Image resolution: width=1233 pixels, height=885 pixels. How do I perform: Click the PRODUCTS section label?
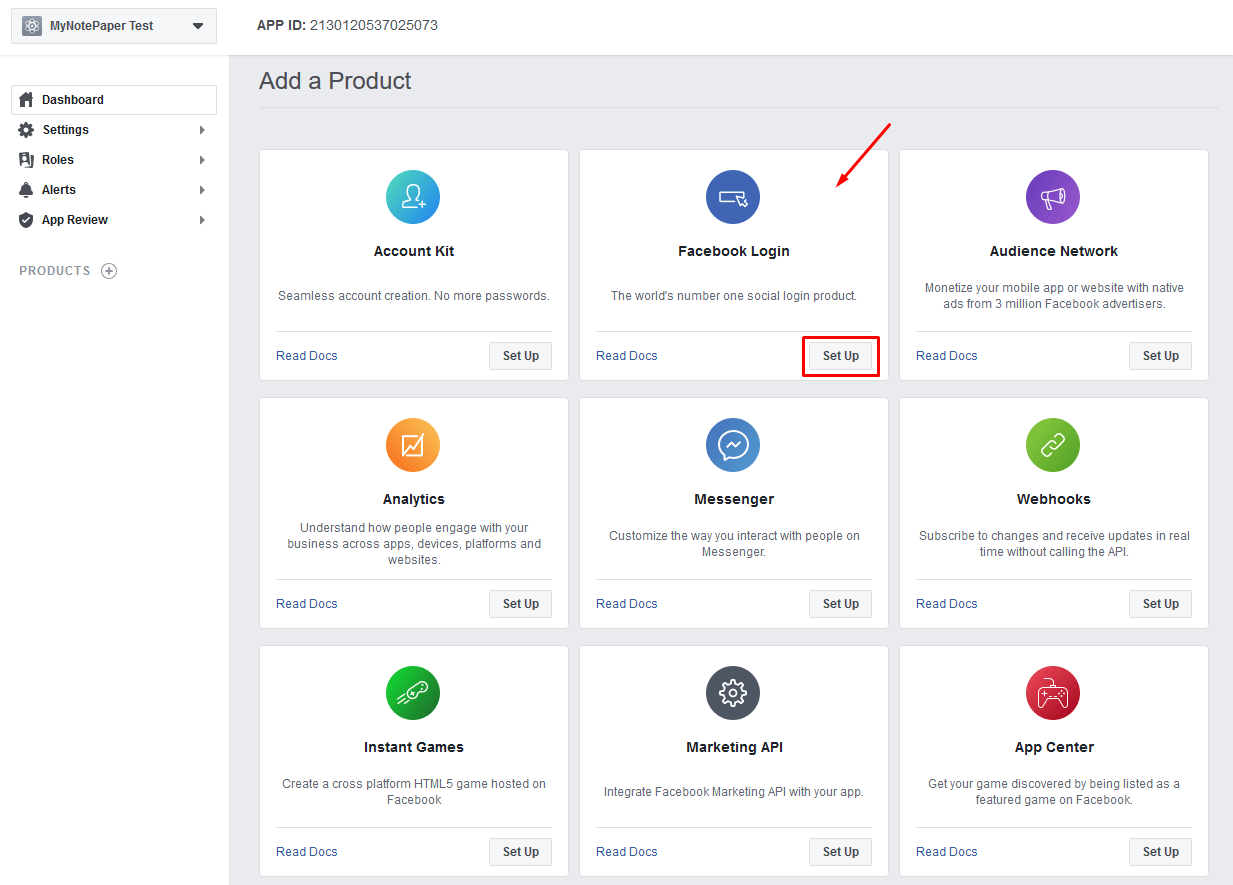[x=55, y=271]
